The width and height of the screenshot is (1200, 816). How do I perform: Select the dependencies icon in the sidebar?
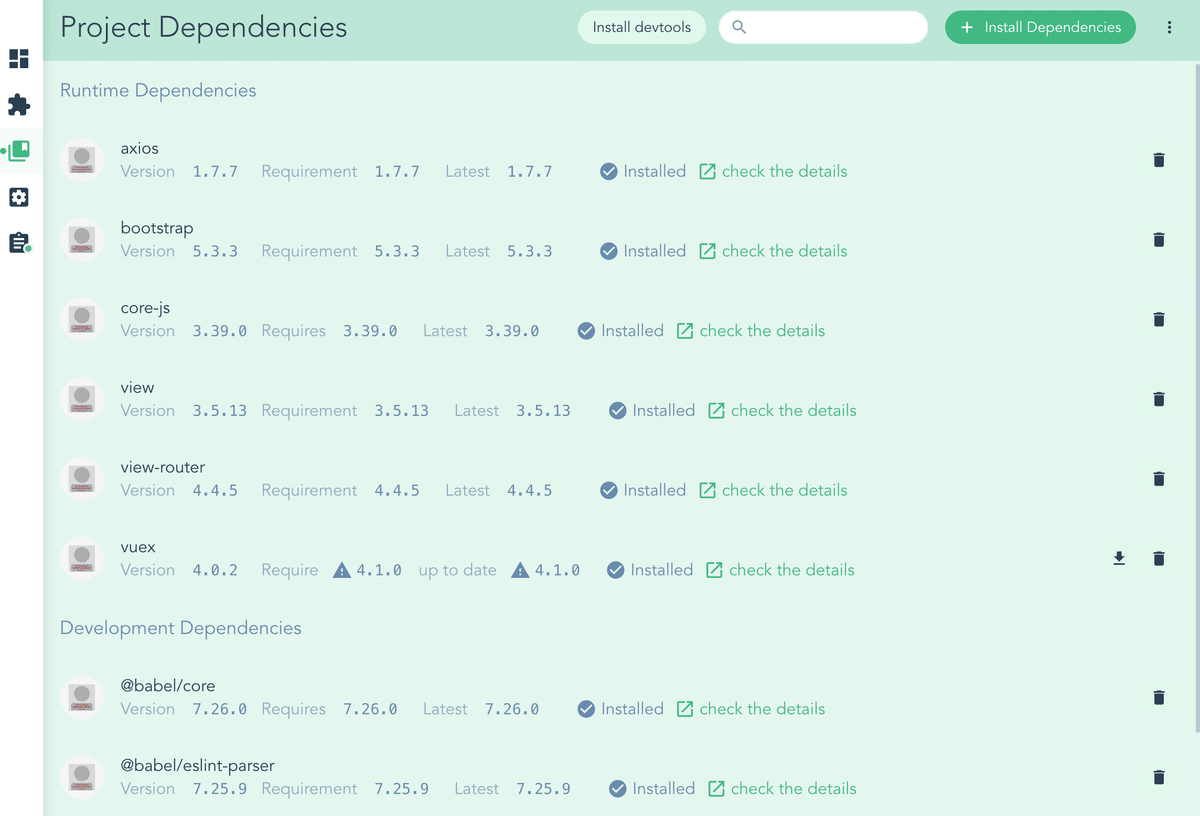[19, 151]
